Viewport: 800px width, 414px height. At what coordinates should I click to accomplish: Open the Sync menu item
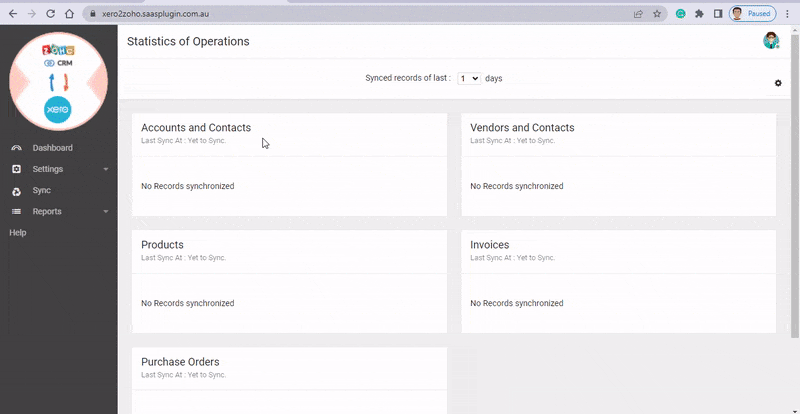coord(42,190)
